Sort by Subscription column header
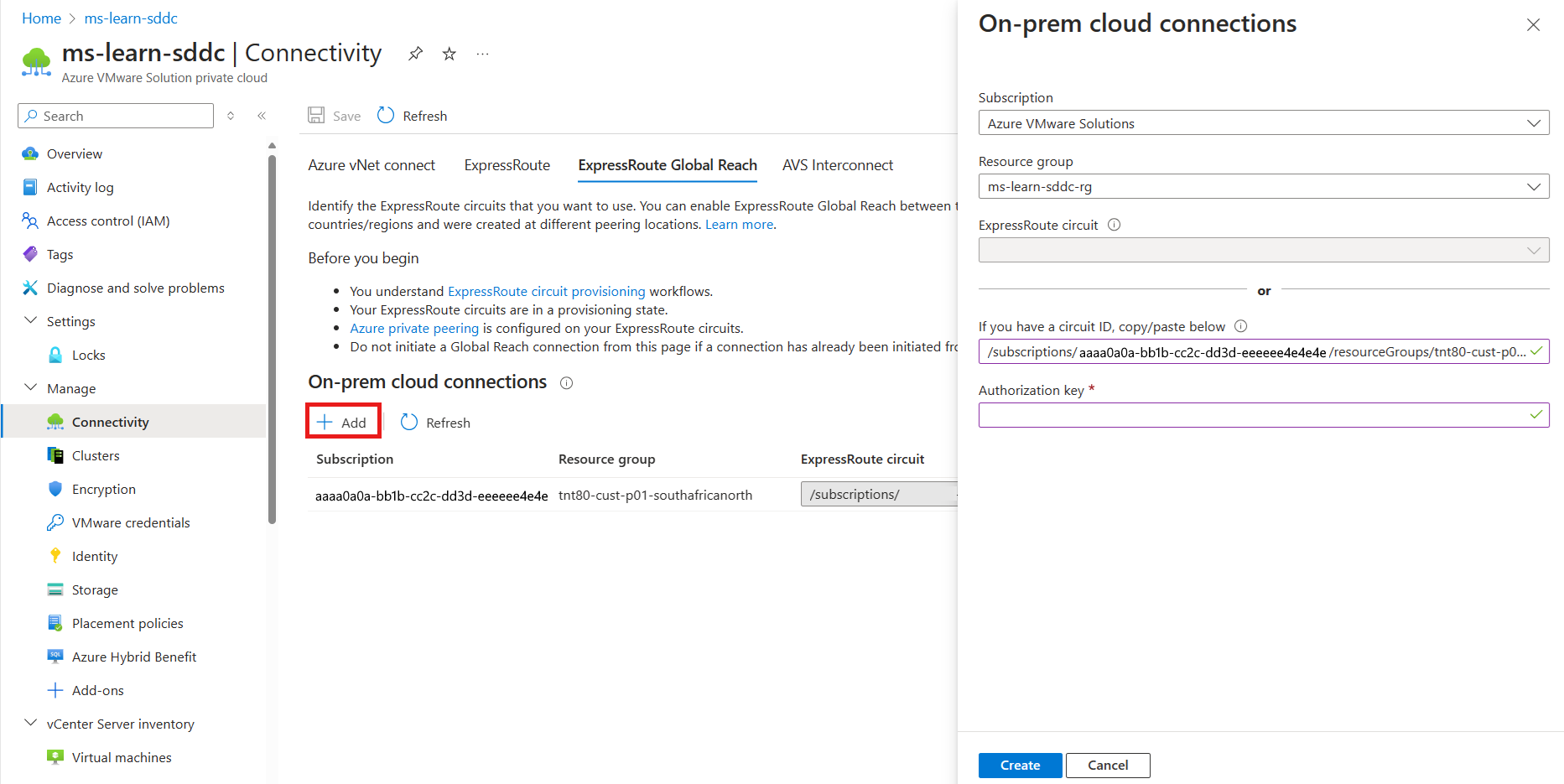 click(355, 459)
